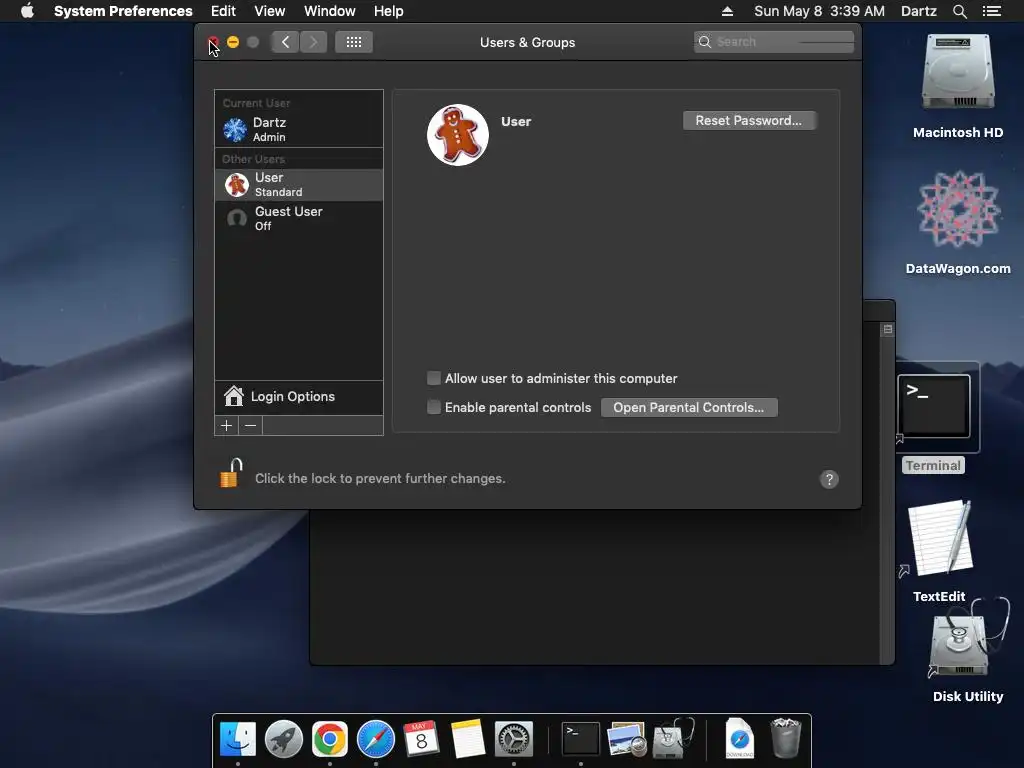Open the Help menu

point(389,11)
